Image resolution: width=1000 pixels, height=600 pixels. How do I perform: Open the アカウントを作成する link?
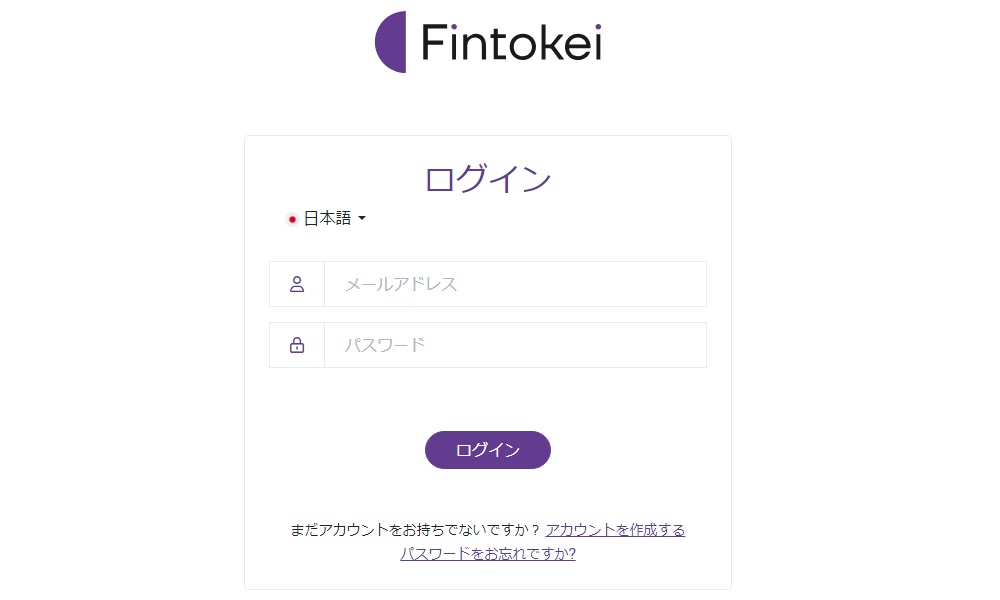(x=614, y=530)
